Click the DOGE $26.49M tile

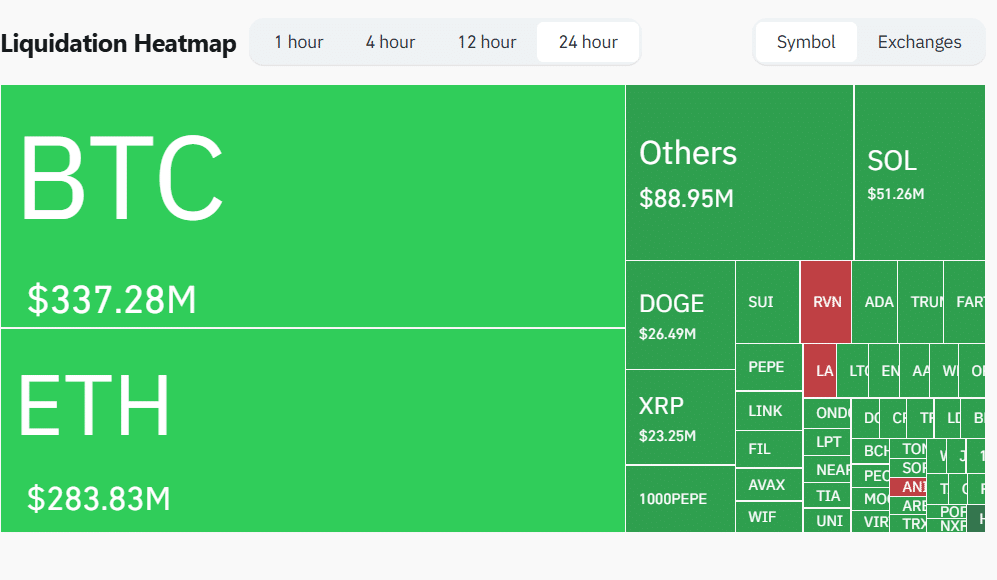680,315
